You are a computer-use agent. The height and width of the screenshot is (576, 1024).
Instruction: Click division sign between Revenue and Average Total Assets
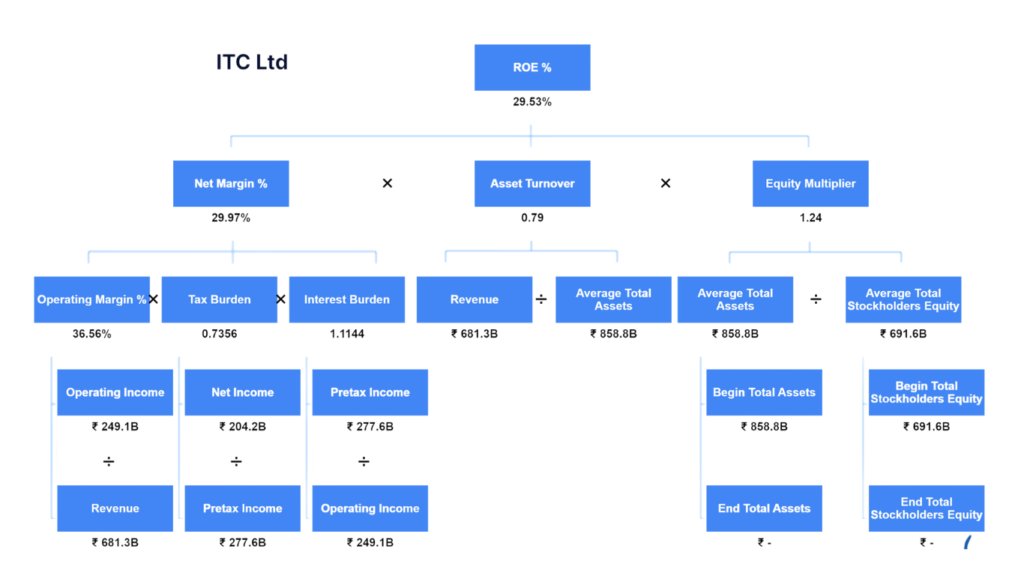[x=541, y=299]
